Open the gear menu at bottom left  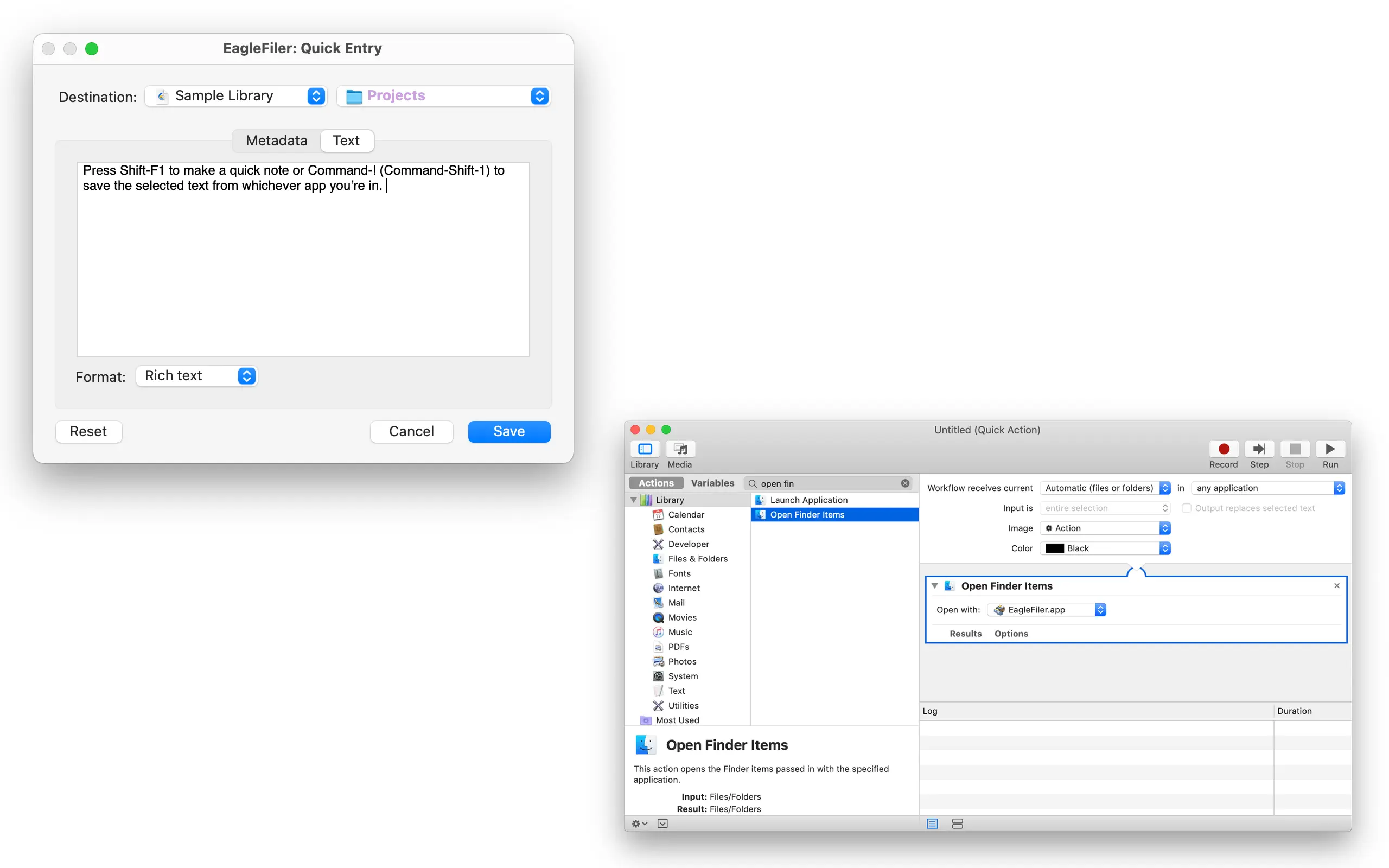pyautogui.click(x=639, y=824)
